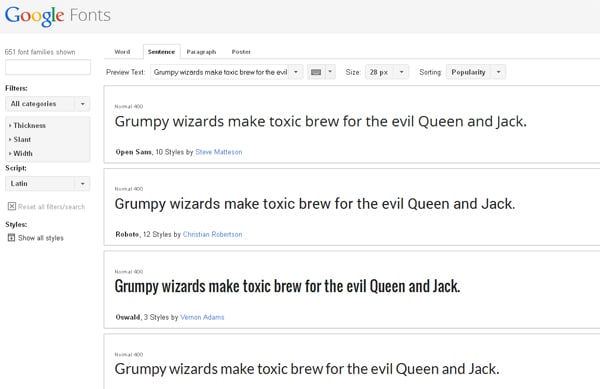
Task: Click the Reset all filters X icon
Action: (x=12, y=207)
